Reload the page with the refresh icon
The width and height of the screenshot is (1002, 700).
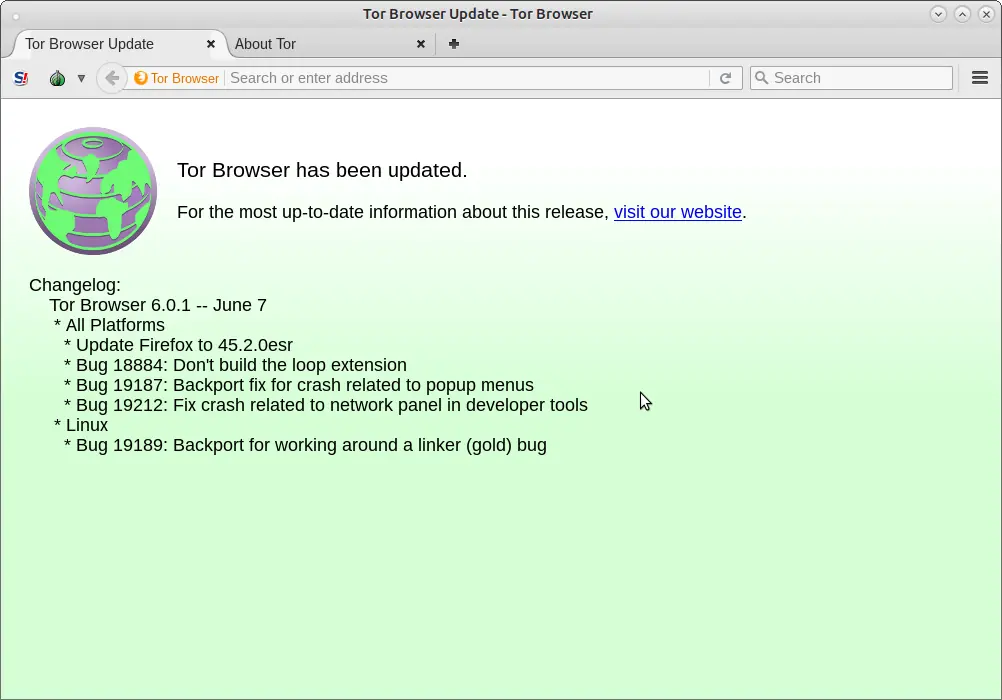[x=725, y=78]
